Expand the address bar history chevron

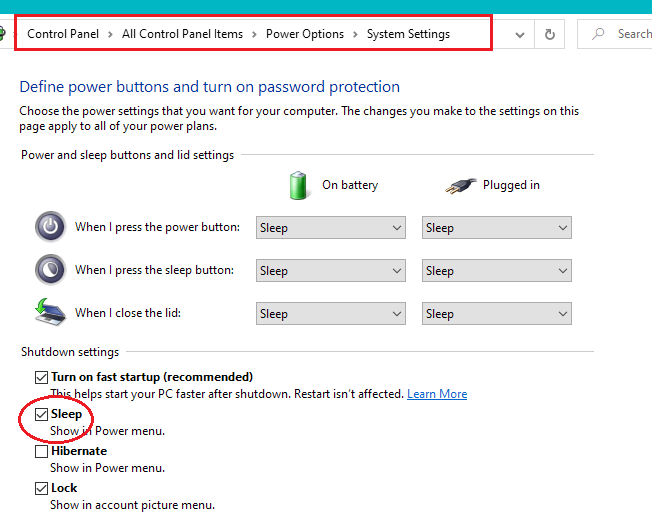point(519,34)
